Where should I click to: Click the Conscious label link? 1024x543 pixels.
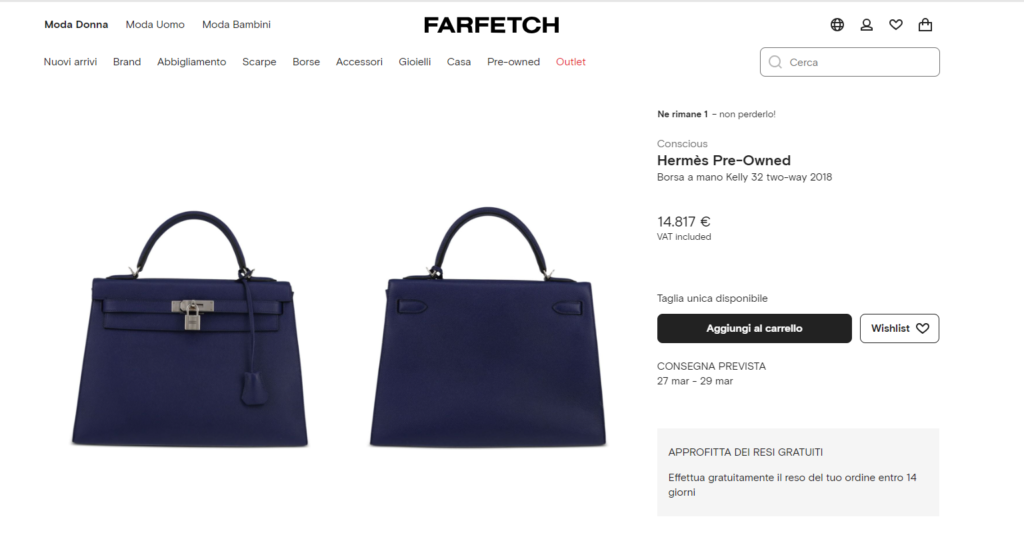pos(682,144)
